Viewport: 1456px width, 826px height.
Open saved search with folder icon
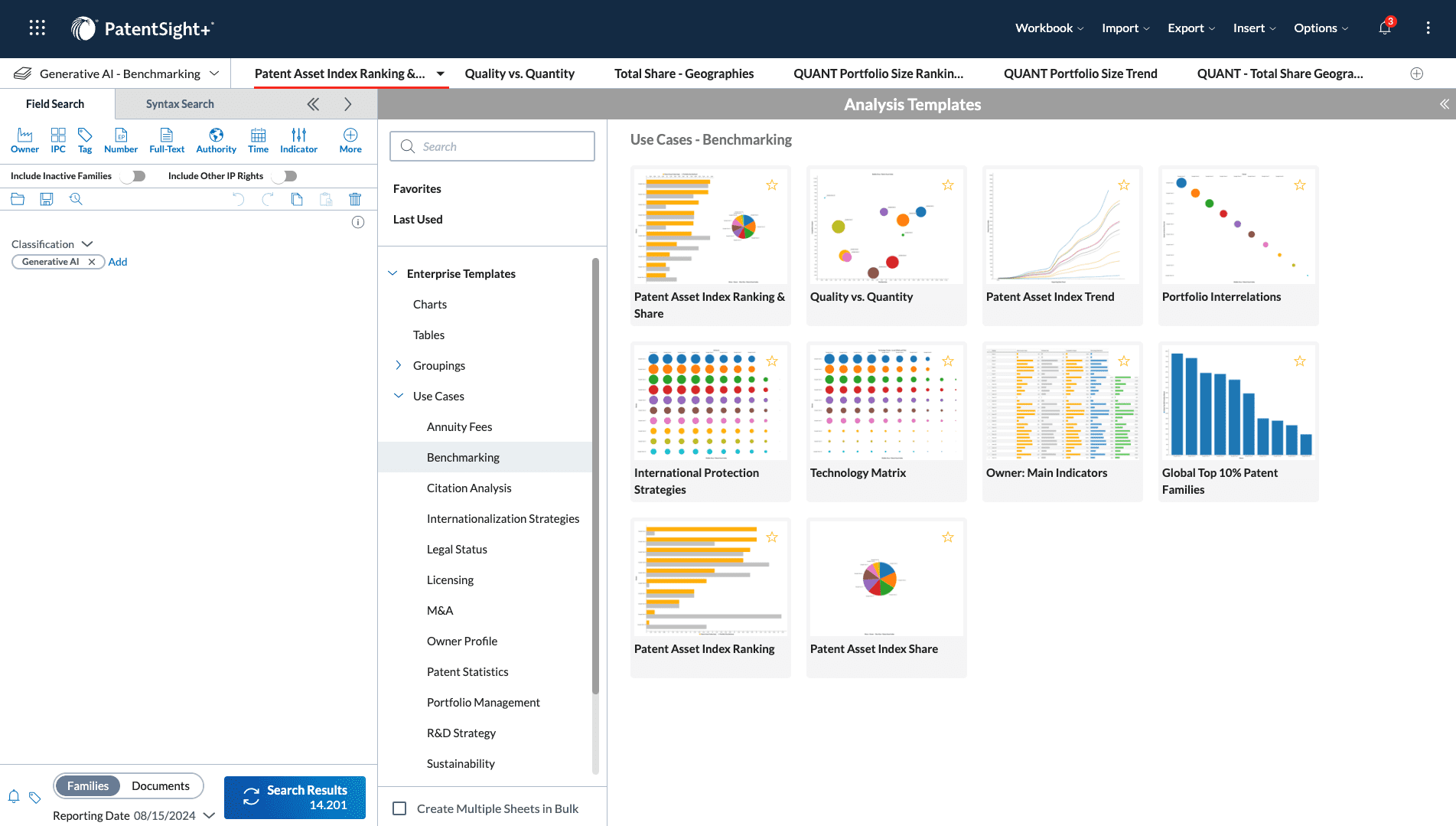[x=18, y=198]
